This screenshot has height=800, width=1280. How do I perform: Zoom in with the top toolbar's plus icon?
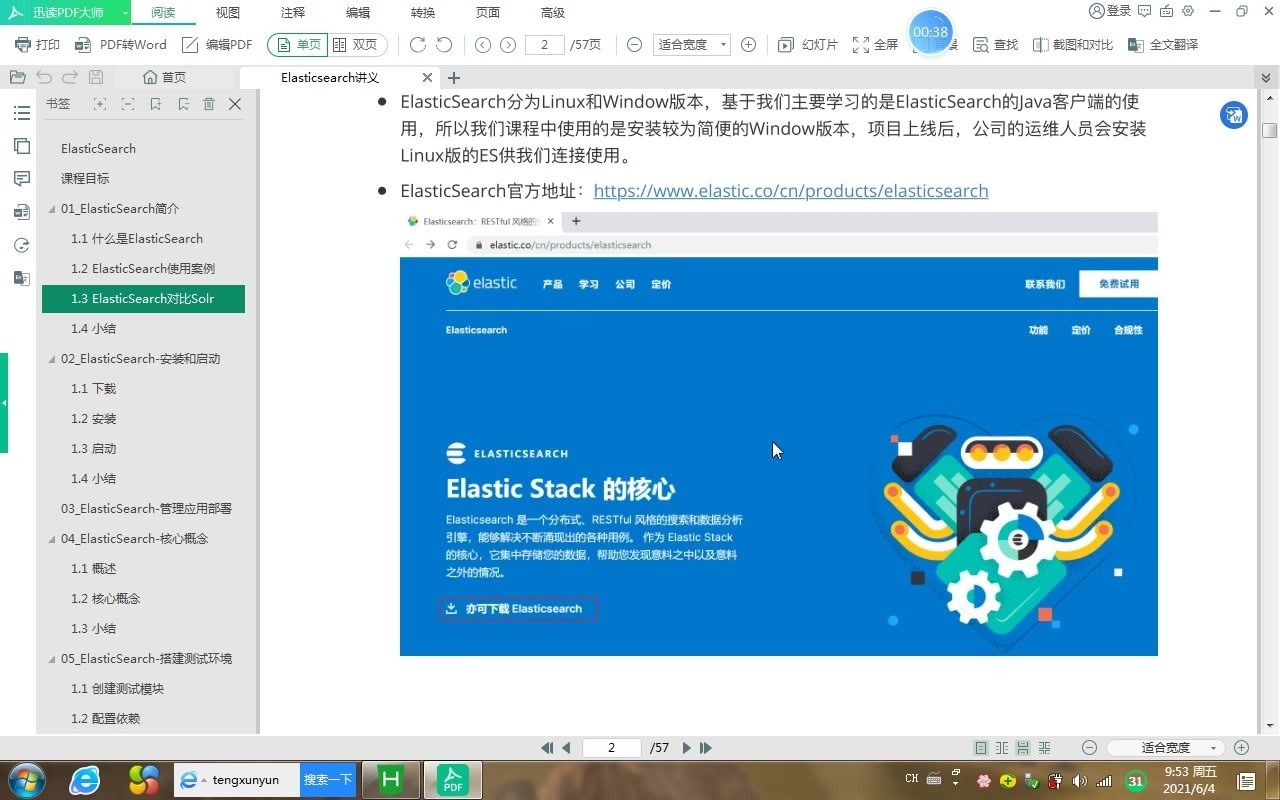(748, 45)
